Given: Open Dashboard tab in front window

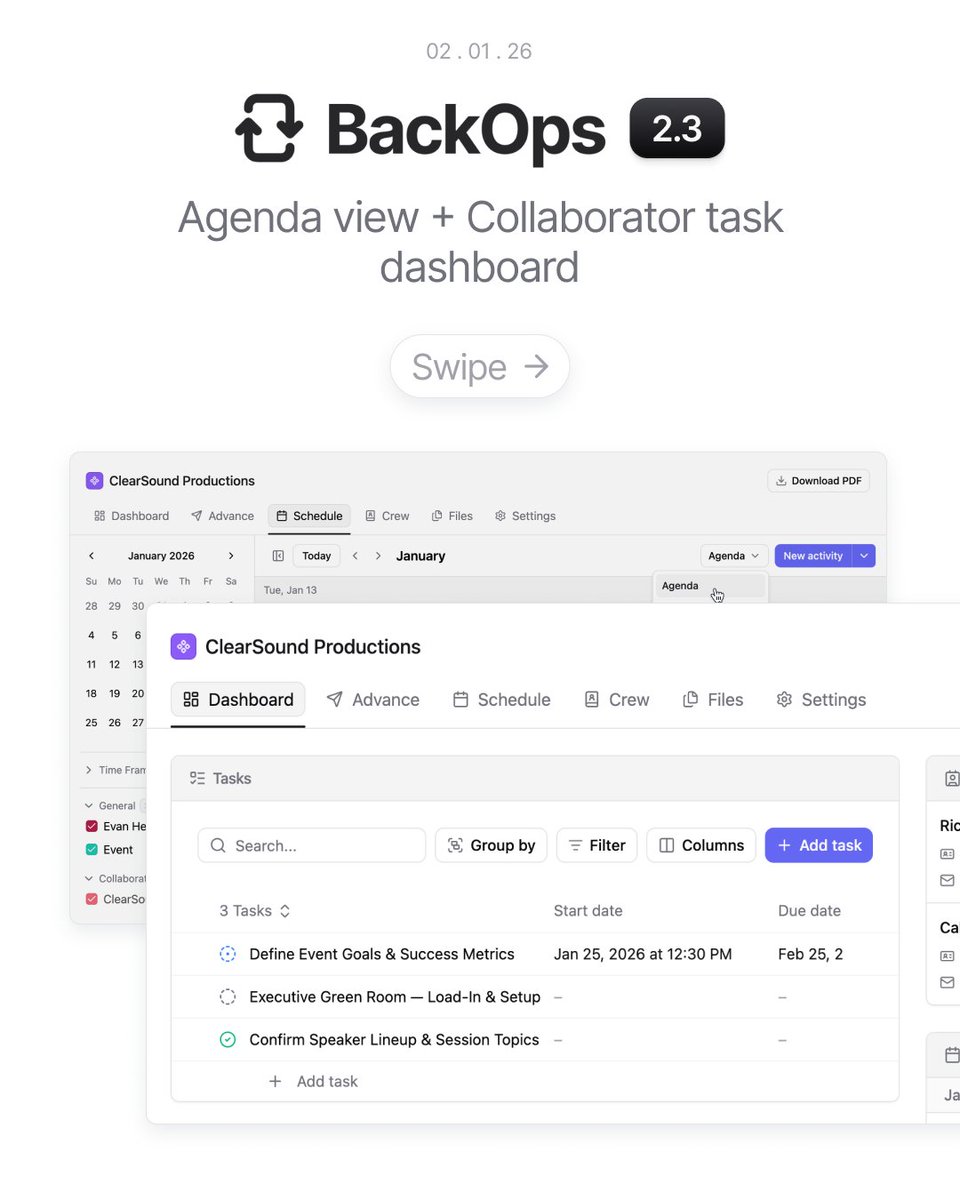Looking at the screenshot, I should tap(238, 700).
